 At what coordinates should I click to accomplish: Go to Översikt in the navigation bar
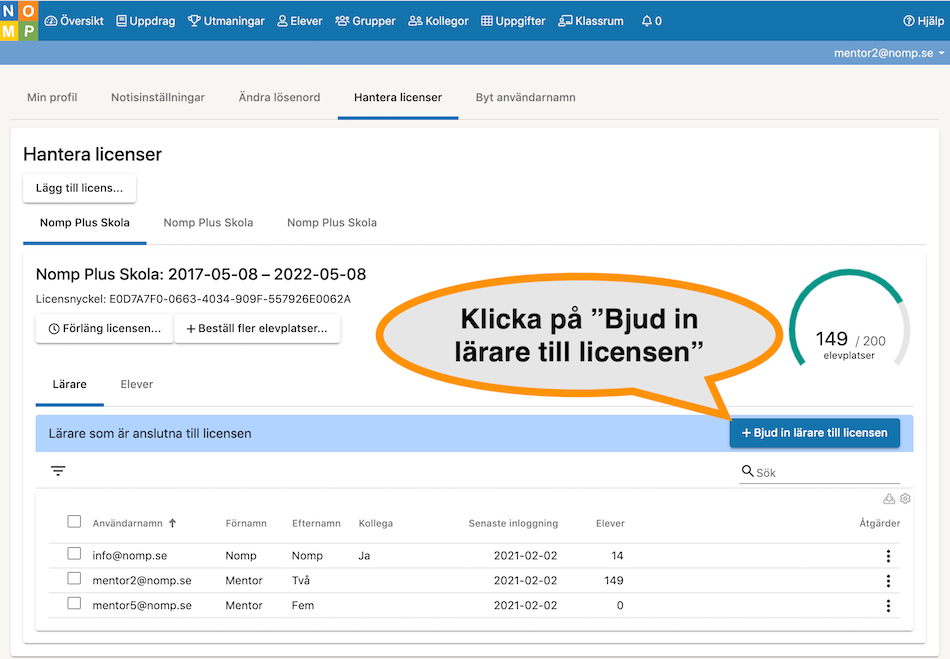pyautogui.click(x=74, y=21)
